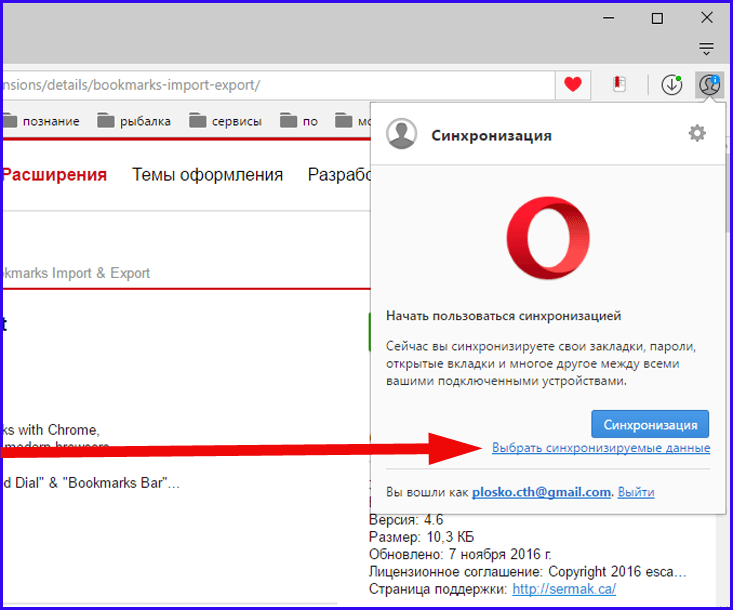The width and height of the screenshot is (733, 610).
Task: Click the Bookmarks Import & Export breadcrumb
Action: [x=77, y=273]
